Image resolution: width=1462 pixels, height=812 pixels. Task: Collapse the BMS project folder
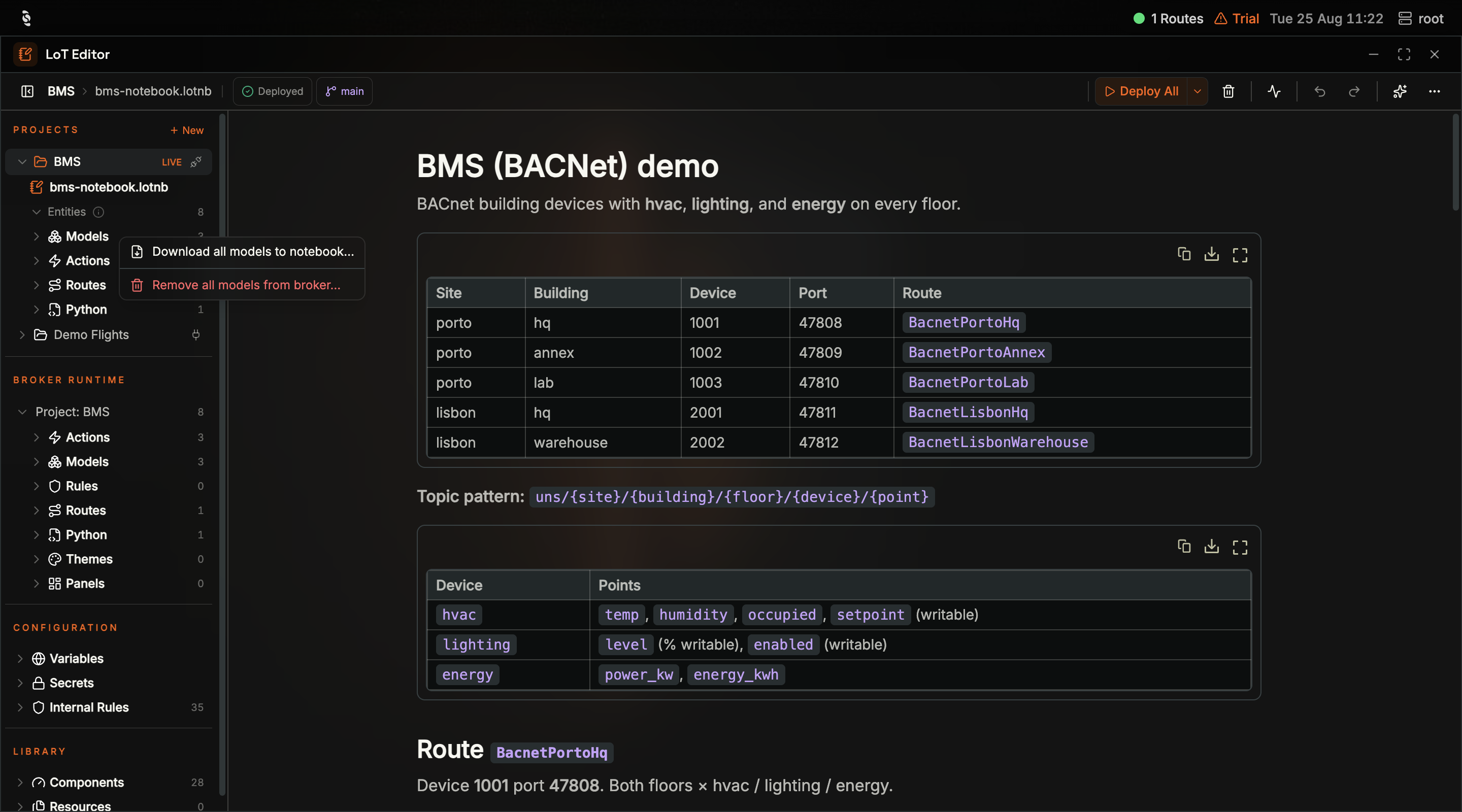pos(22,162)
